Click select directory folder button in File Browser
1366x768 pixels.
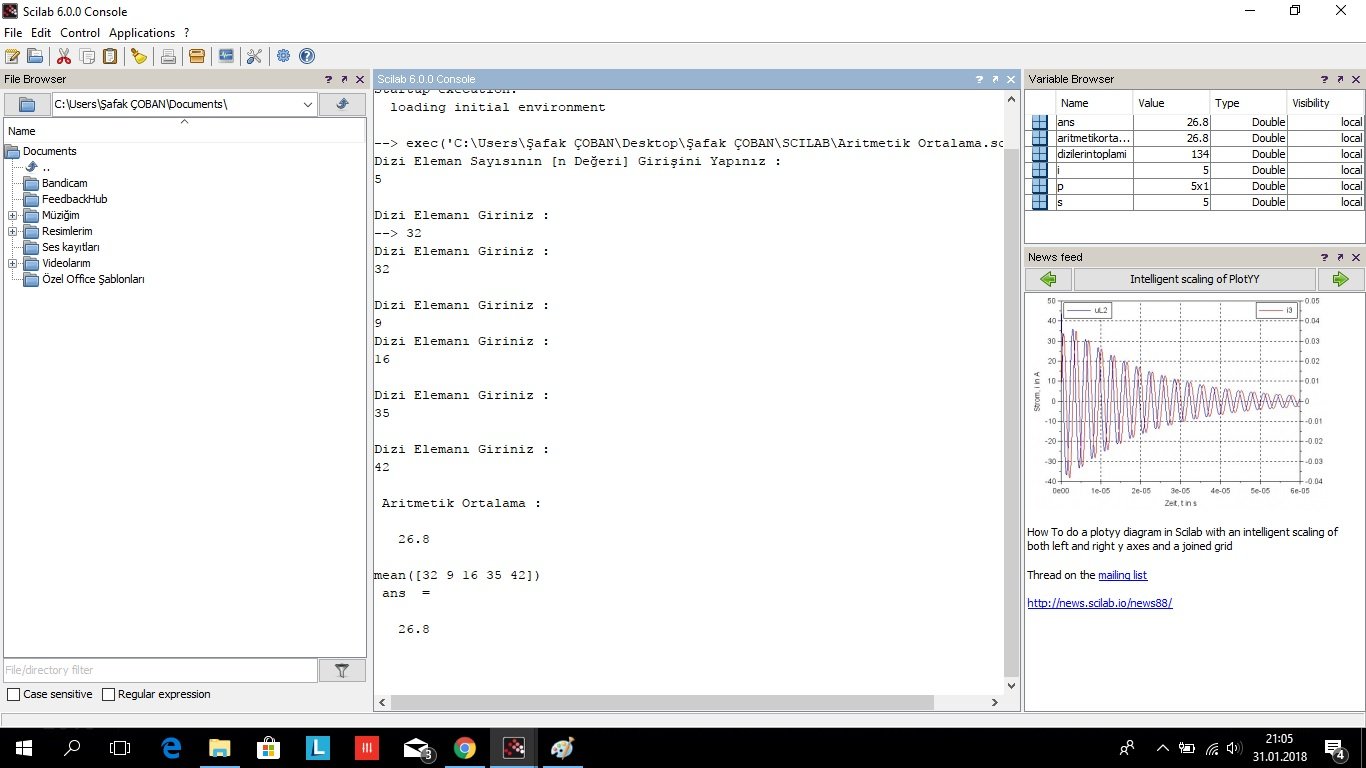(x=27, y=104)
